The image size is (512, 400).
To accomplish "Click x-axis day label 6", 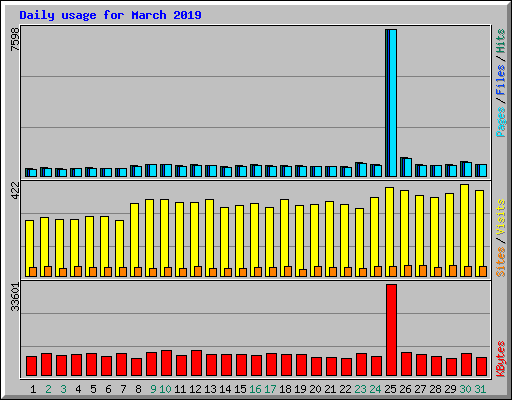I will point(108,389).
